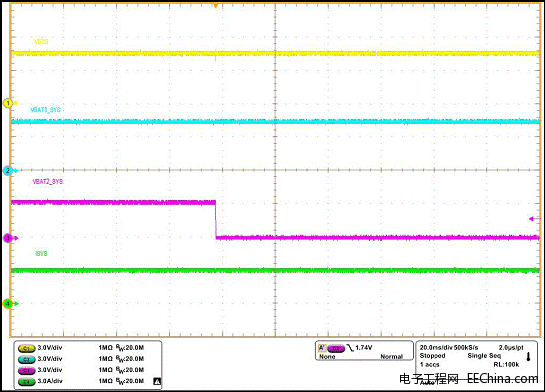545x392 pixels.
Task: Click the yellow C1 channel badge
Action: click(x=26, y=348)
